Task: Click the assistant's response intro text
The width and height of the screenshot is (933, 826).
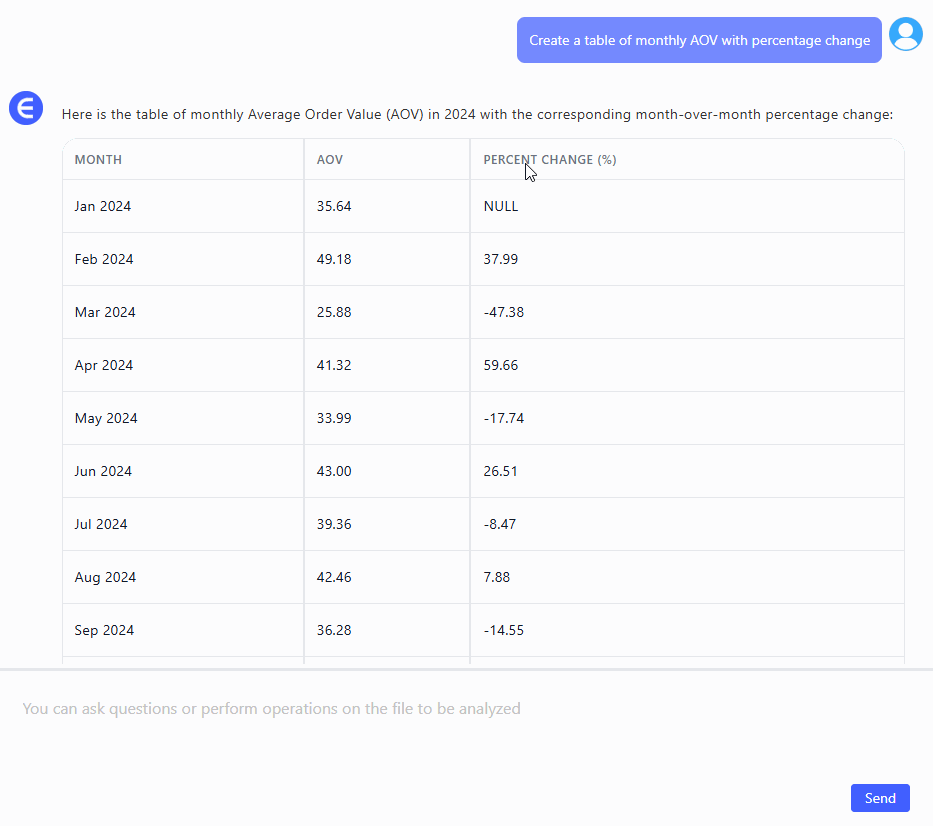Action: pos(477,115)
